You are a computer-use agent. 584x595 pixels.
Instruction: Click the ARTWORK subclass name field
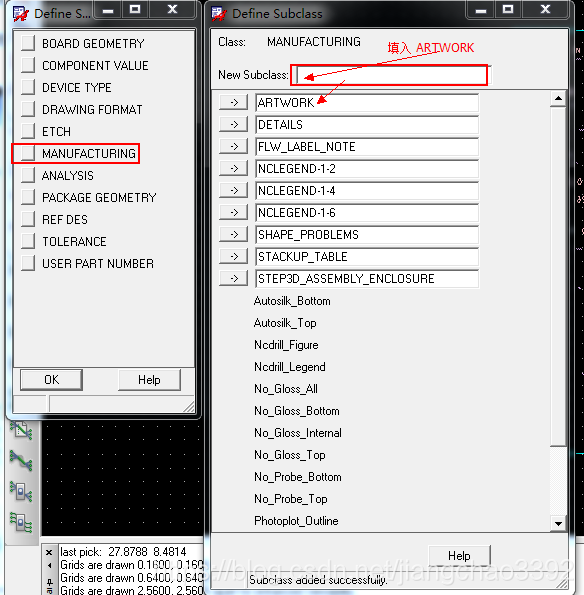pyautogui.click(x=367, y=102)
